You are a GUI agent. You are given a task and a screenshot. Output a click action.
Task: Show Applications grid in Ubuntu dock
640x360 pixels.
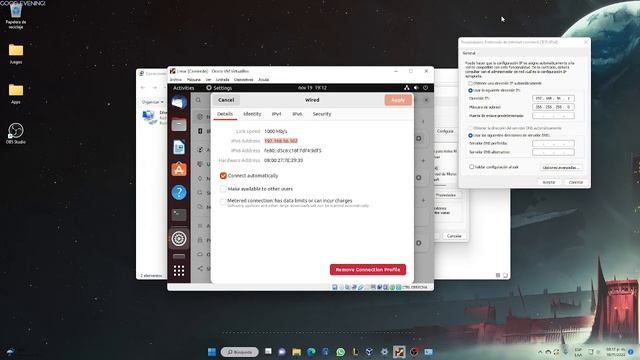tap(179, 271)
